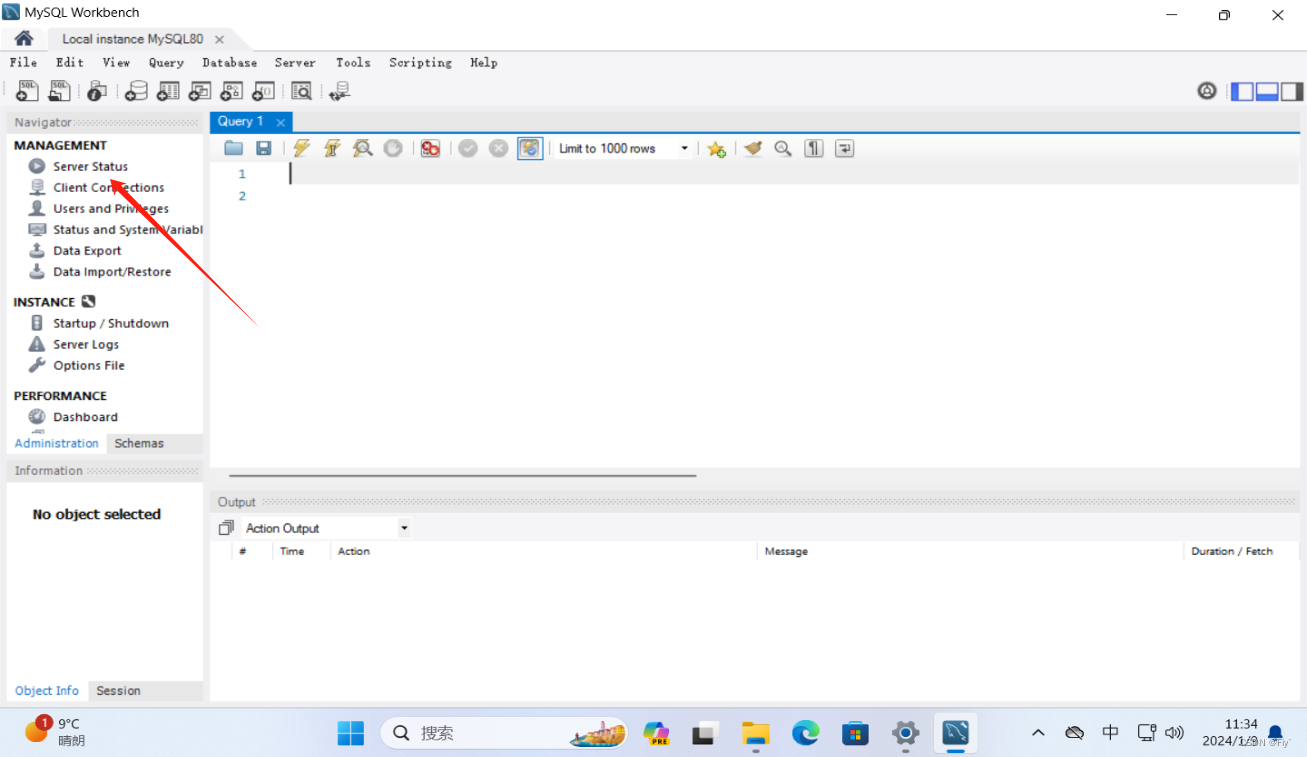Screen dimensions: 1307x757
Task: Open File Explorer from taskbar
Action: 756,733
